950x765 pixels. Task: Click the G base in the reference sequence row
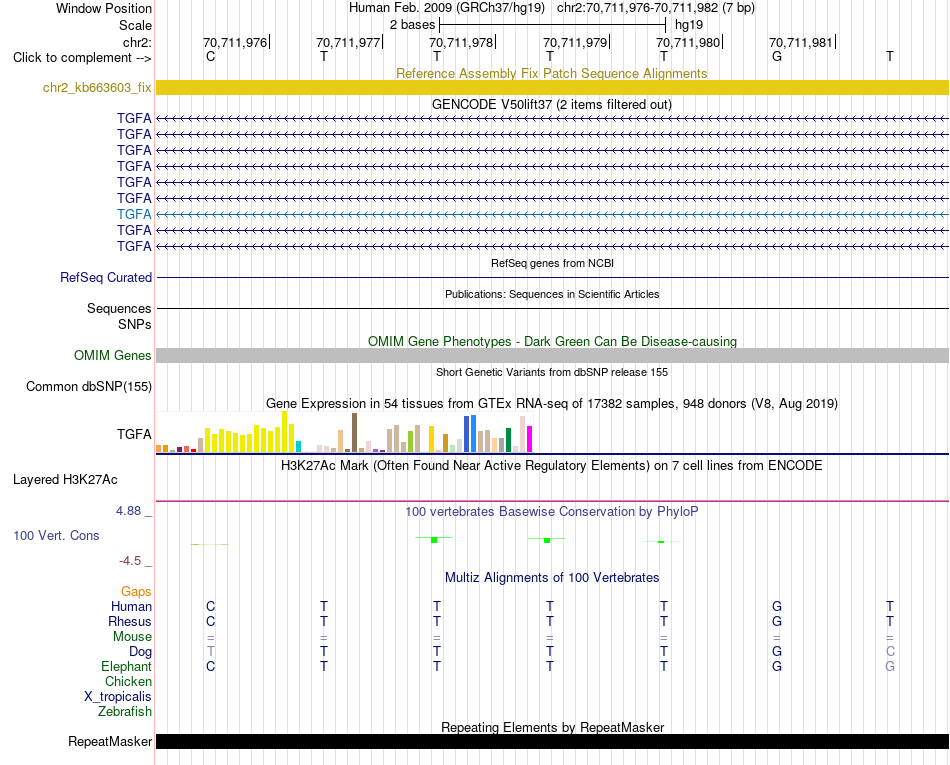[777, 56]
